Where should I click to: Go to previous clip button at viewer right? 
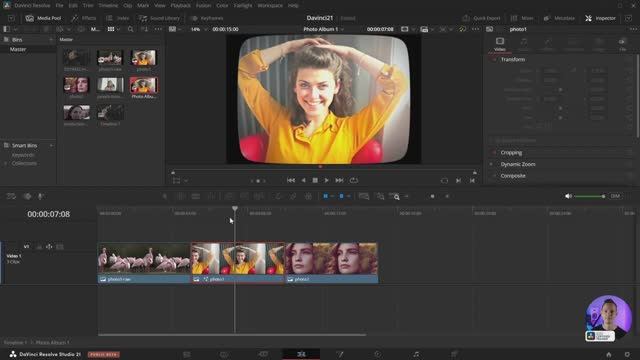coord(472,180)
